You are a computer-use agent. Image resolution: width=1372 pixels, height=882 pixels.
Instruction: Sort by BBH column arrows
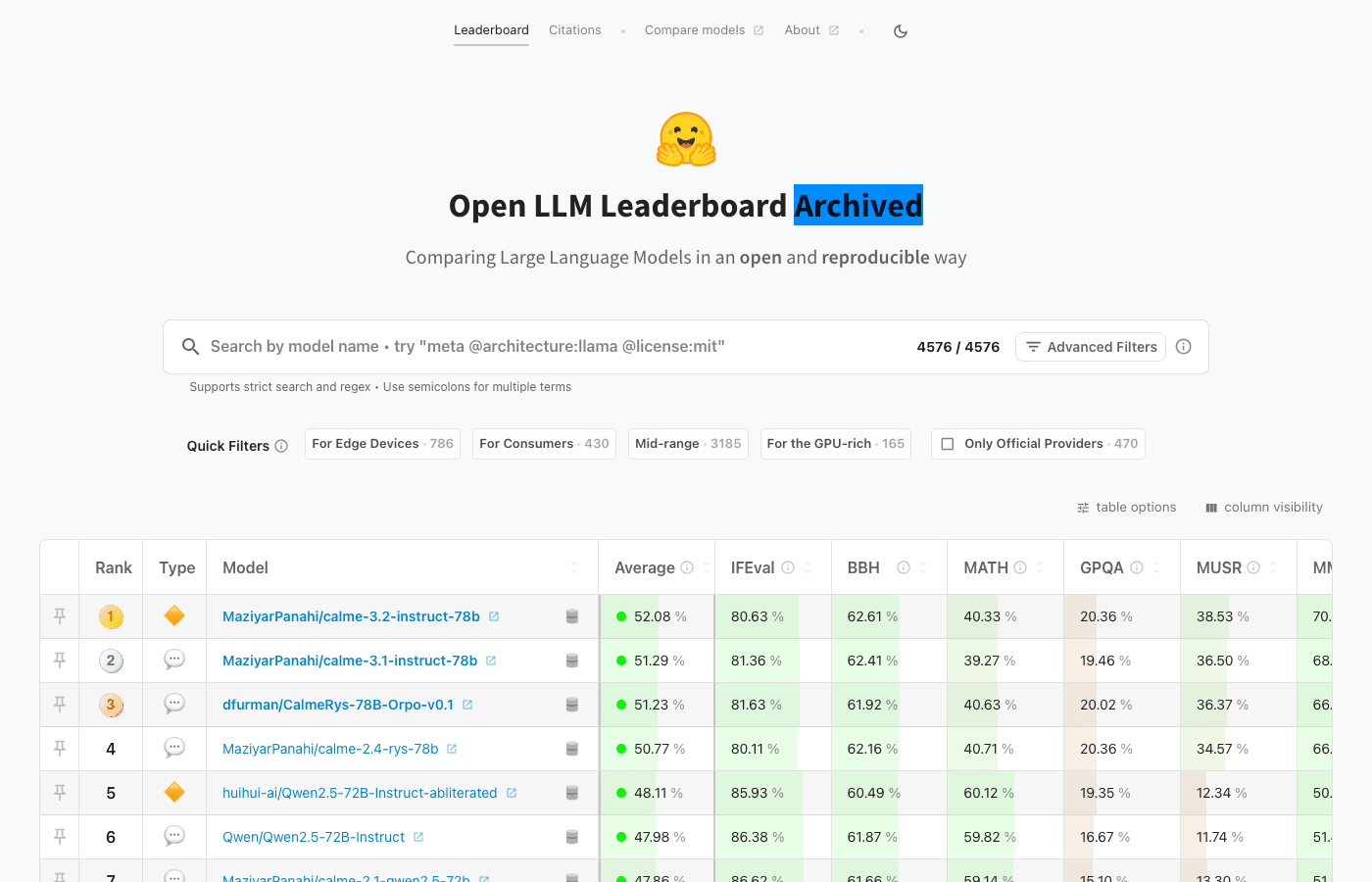pos(923,567)
